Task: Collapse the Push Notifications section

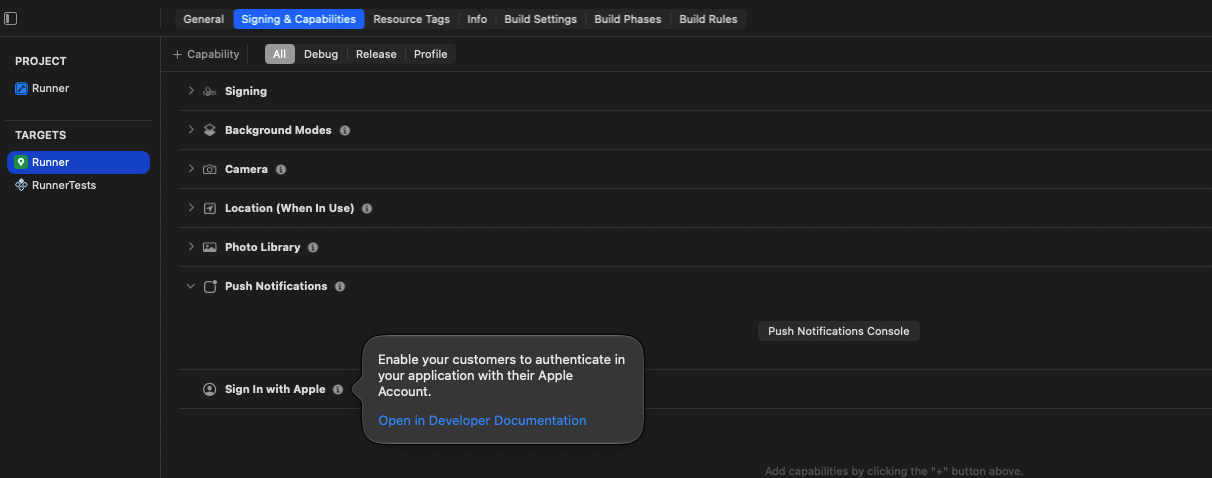Action: tap(191, 286)
